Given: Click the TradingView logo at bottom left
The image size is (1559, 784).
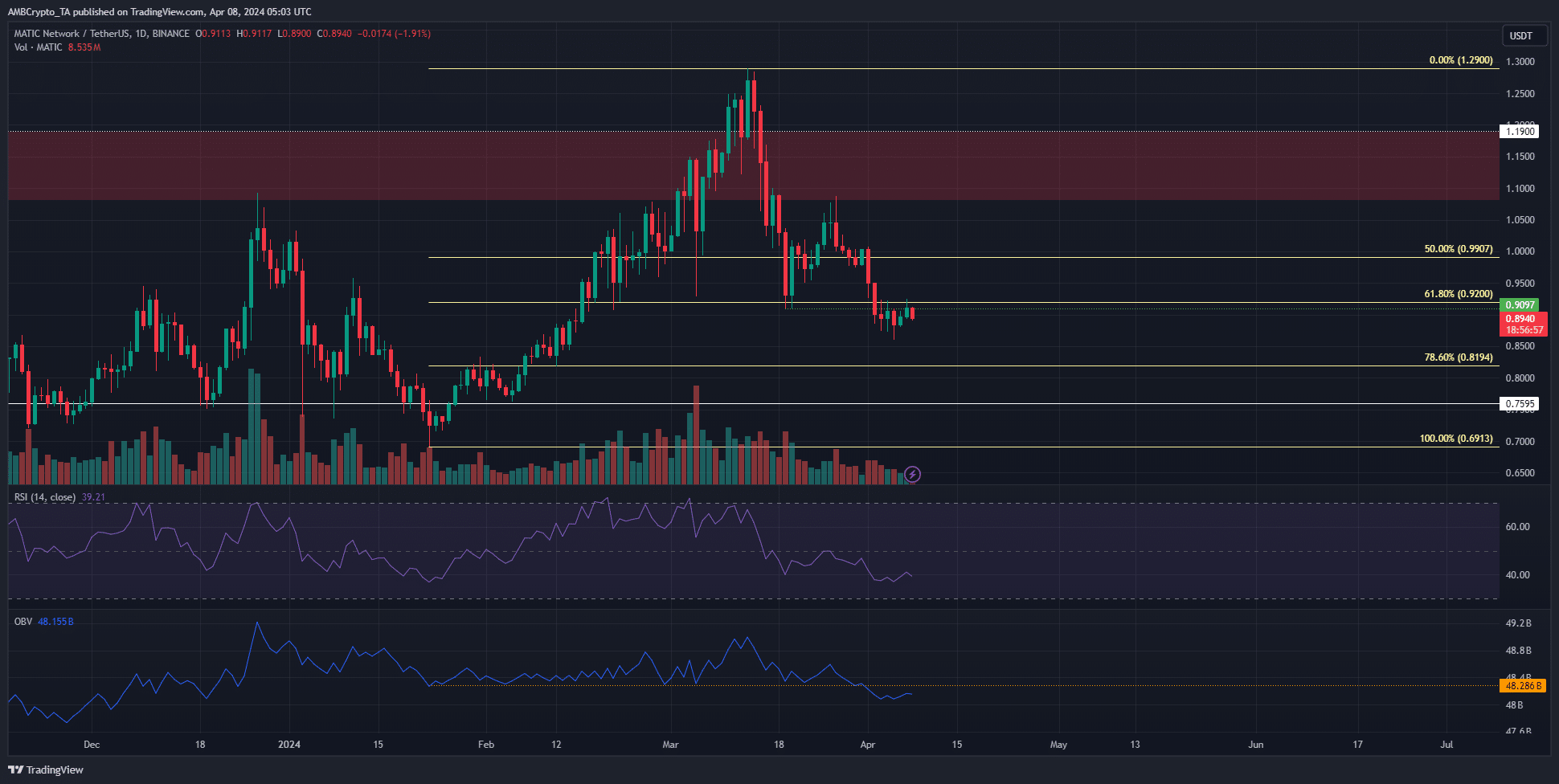Looking at the screenshot, I should click(46, 770).
